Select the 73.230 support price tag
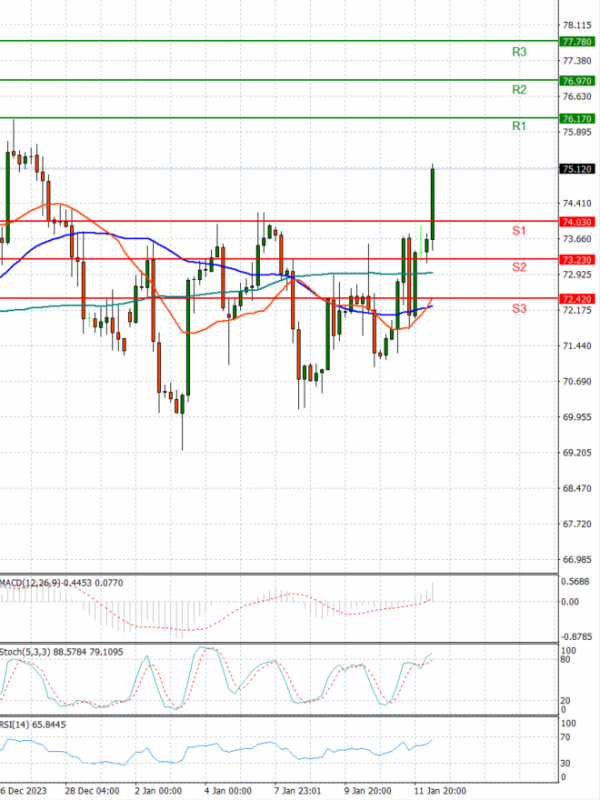 point(577,260)
